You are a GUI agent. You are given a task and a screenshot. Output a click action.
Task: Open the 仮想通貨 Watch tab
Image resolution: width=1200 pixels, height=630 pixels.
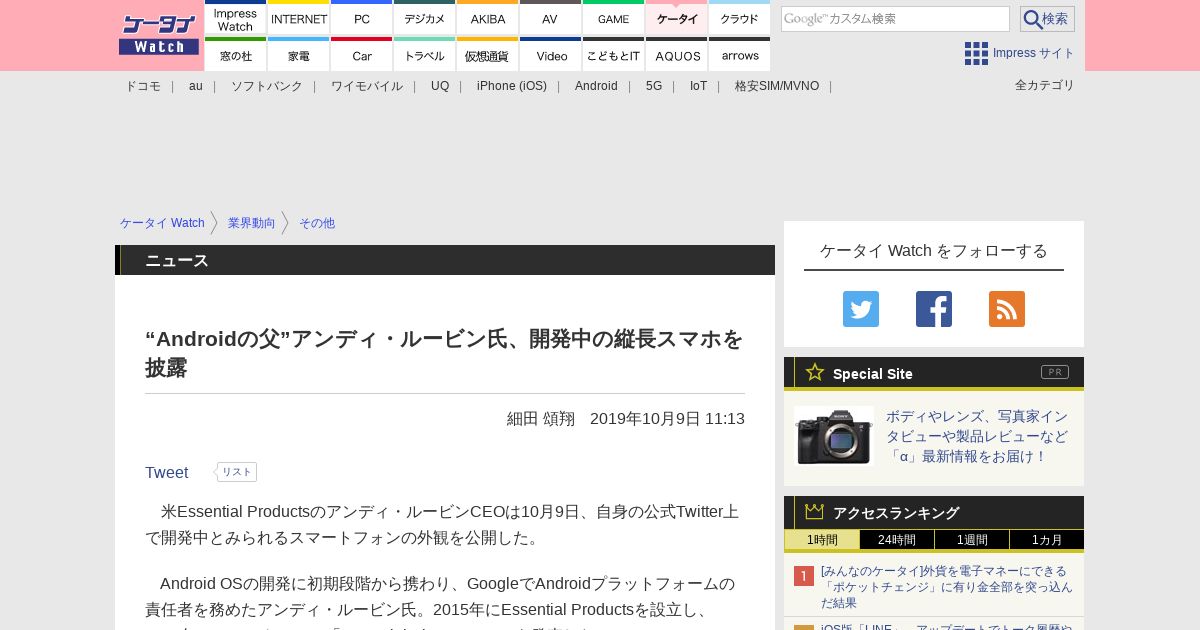[x=488, y=55]
